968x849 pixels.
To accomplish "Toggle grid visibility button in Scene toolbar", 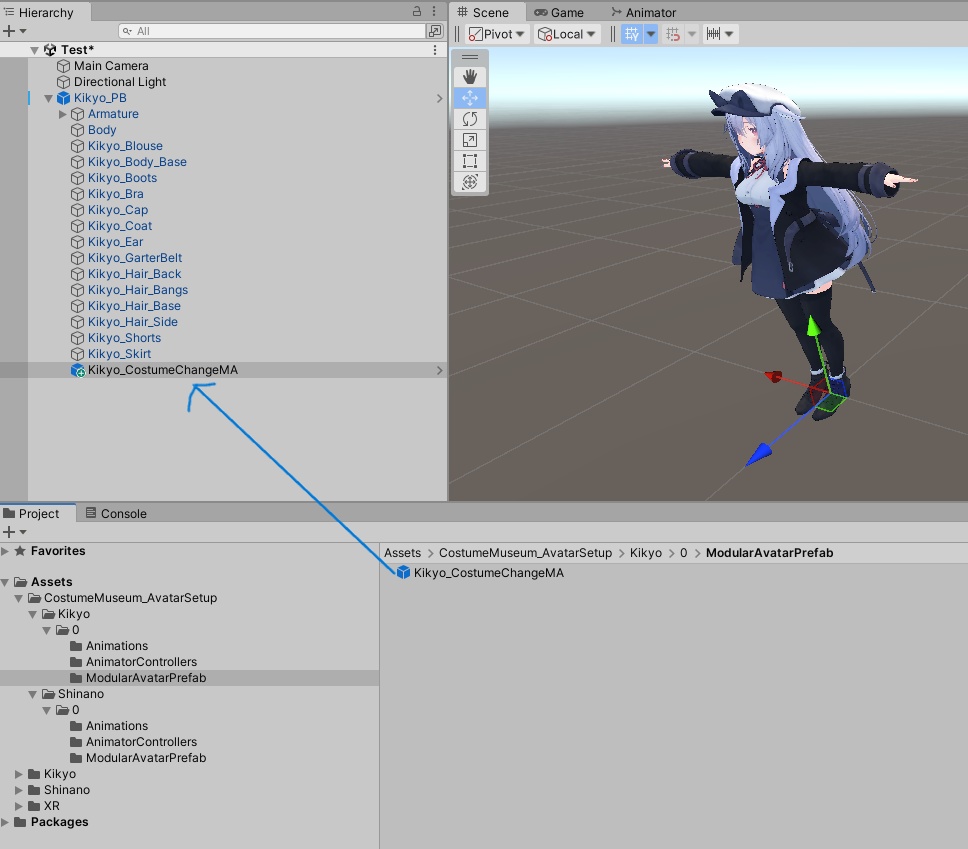I will coord(632,34).
